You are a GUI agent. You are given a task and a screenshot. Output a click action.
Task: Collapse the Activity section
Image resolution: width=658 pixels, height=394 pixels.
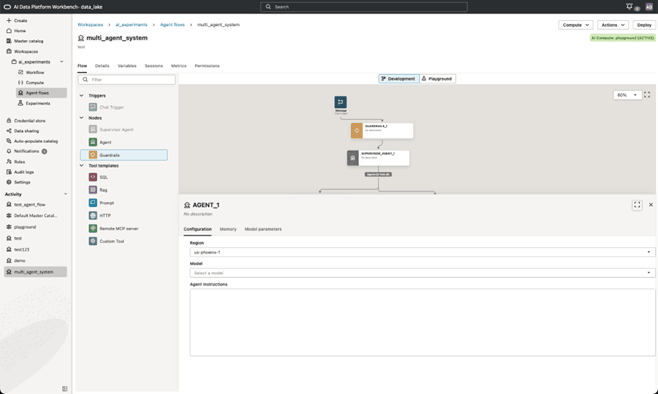pyautogui.click(x=65, y=194)
